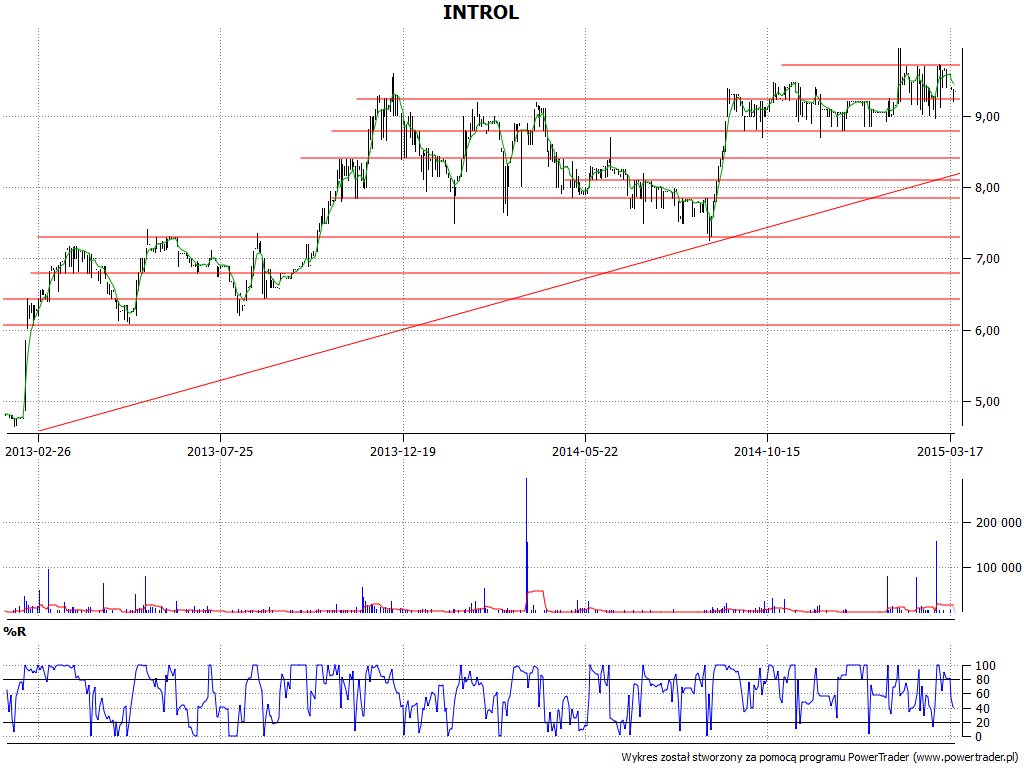This screenshot has height=768, width=1024.
Task: Click the 100 000 volume axis label
Action: (x=998, y=568)
